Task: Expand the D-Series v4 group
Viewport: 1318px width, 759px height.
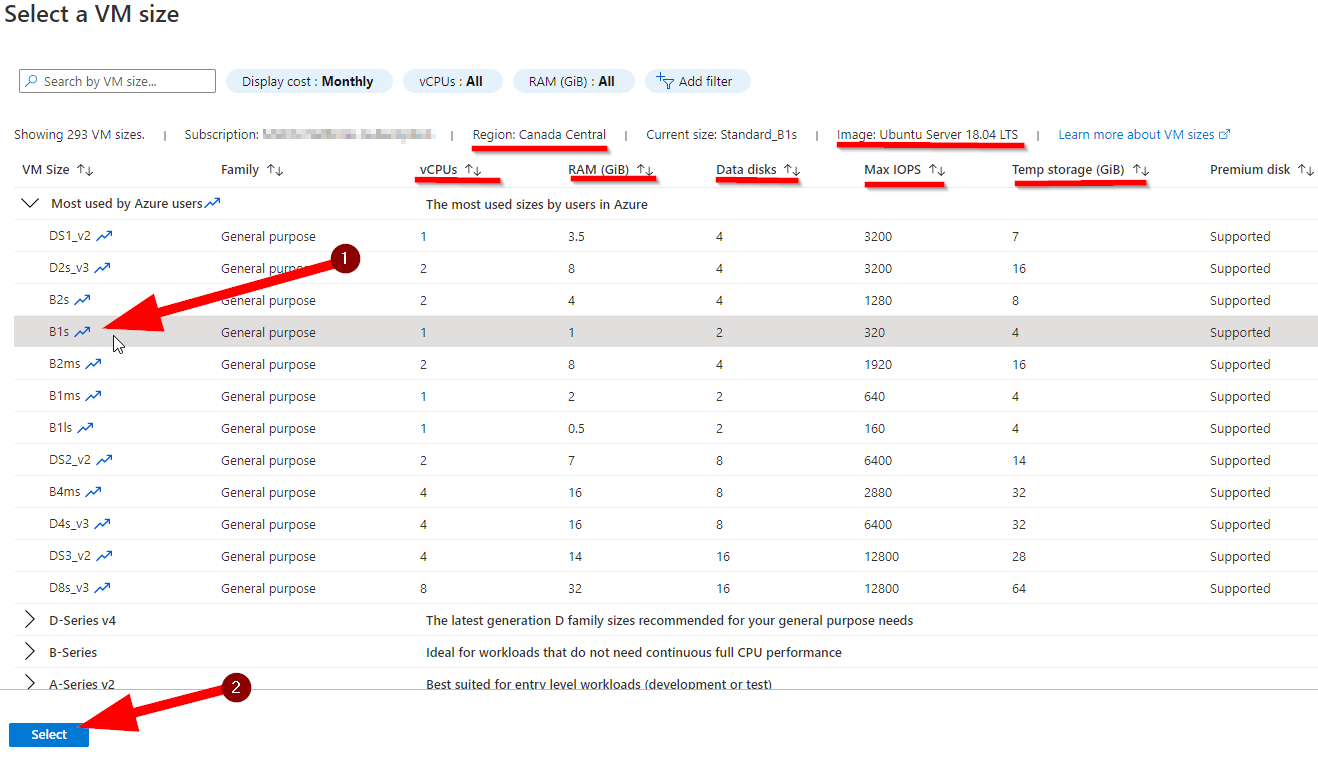Action: 30,620
